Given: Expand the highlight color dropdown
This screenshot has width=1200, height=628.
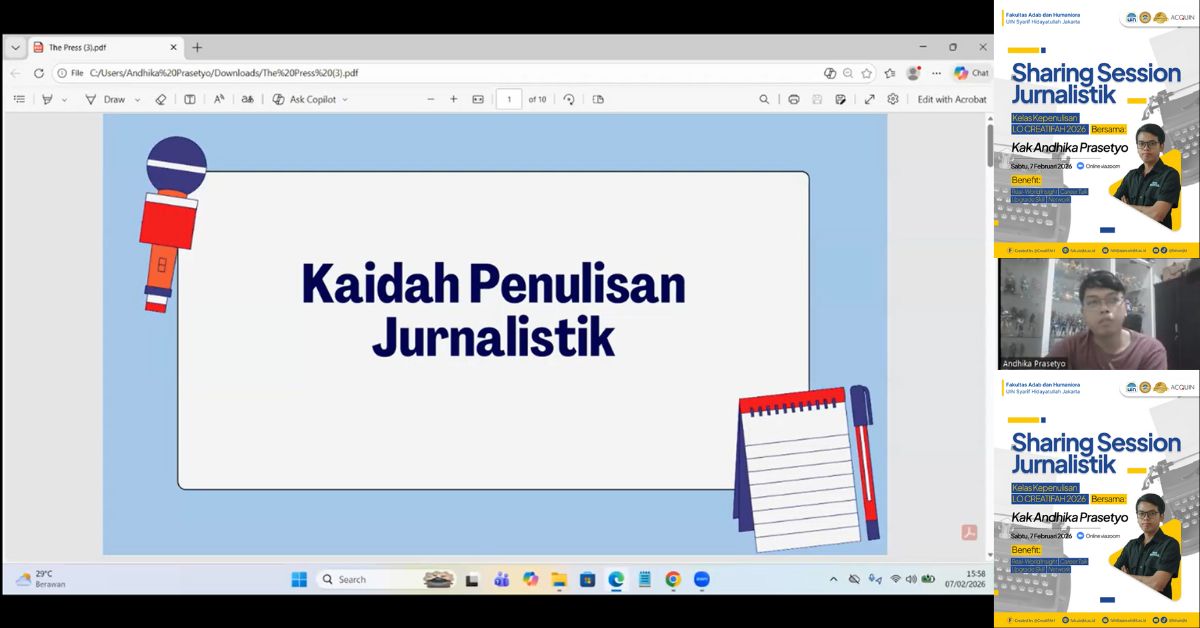Looking at the screenshot, I should click(x=63, y=99).
